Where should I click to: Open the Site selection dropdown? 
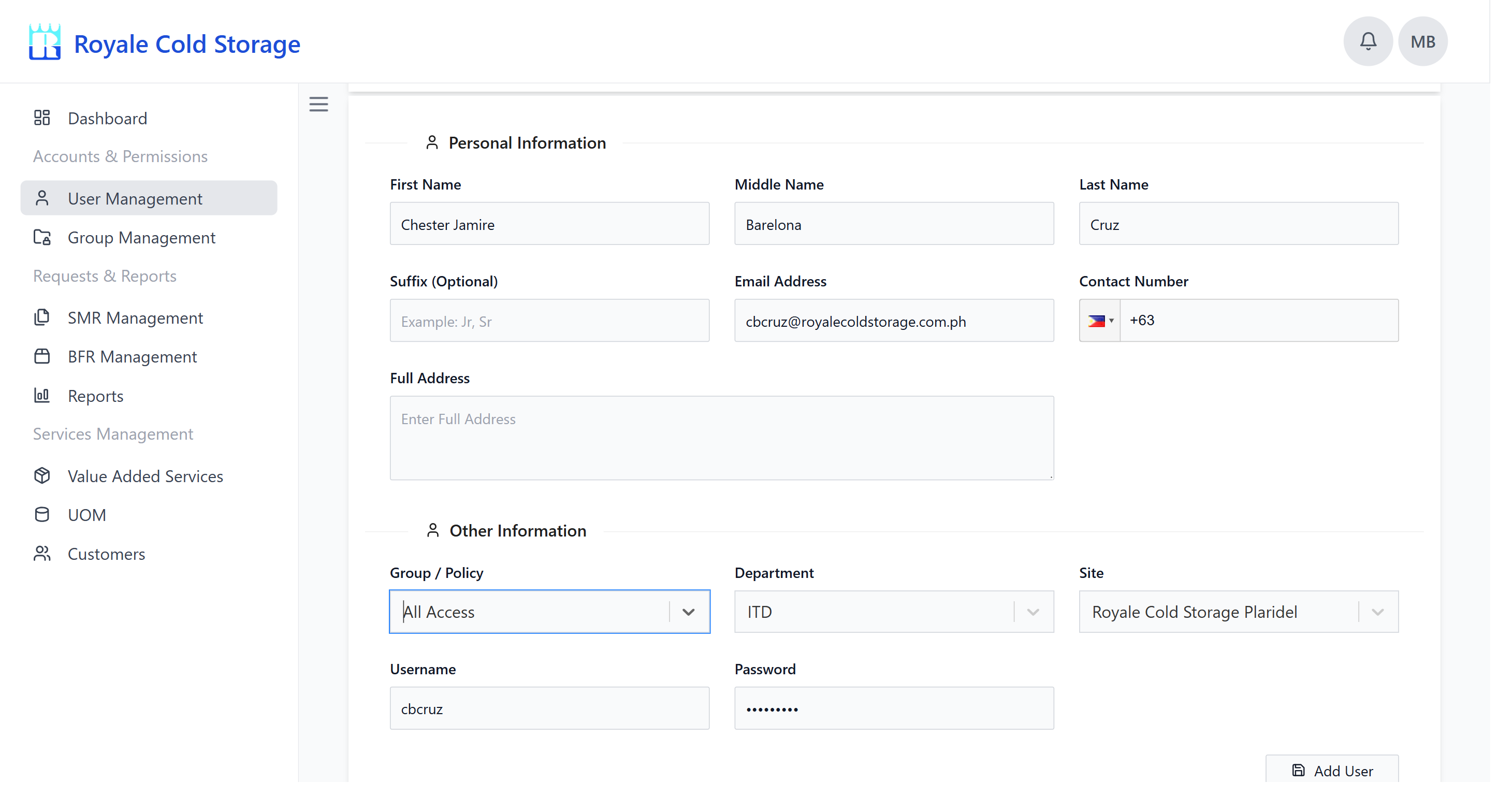pyautogui.click(x=1377, y=612)
